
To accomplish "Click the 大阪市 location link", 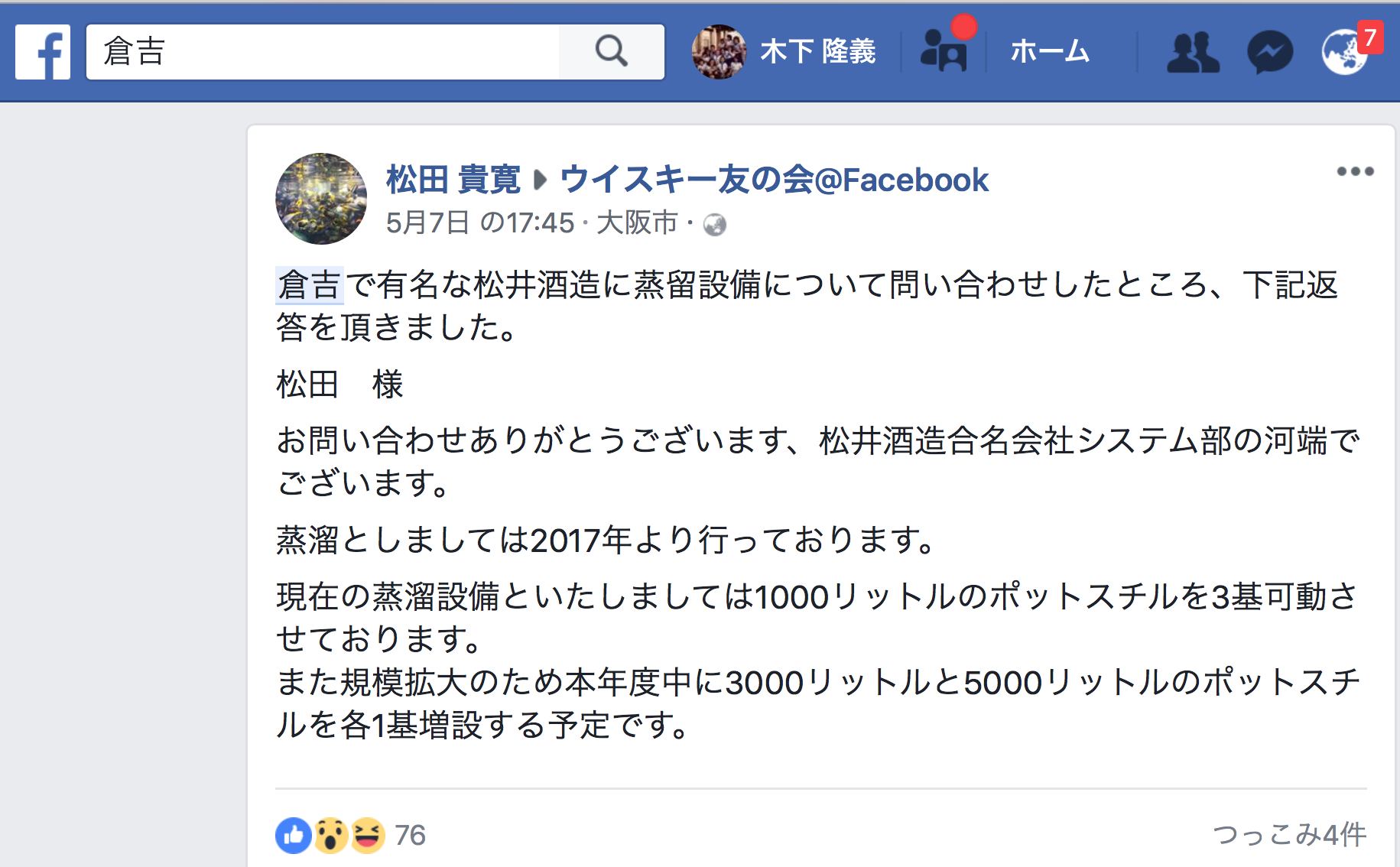I will tap(637, 223).
